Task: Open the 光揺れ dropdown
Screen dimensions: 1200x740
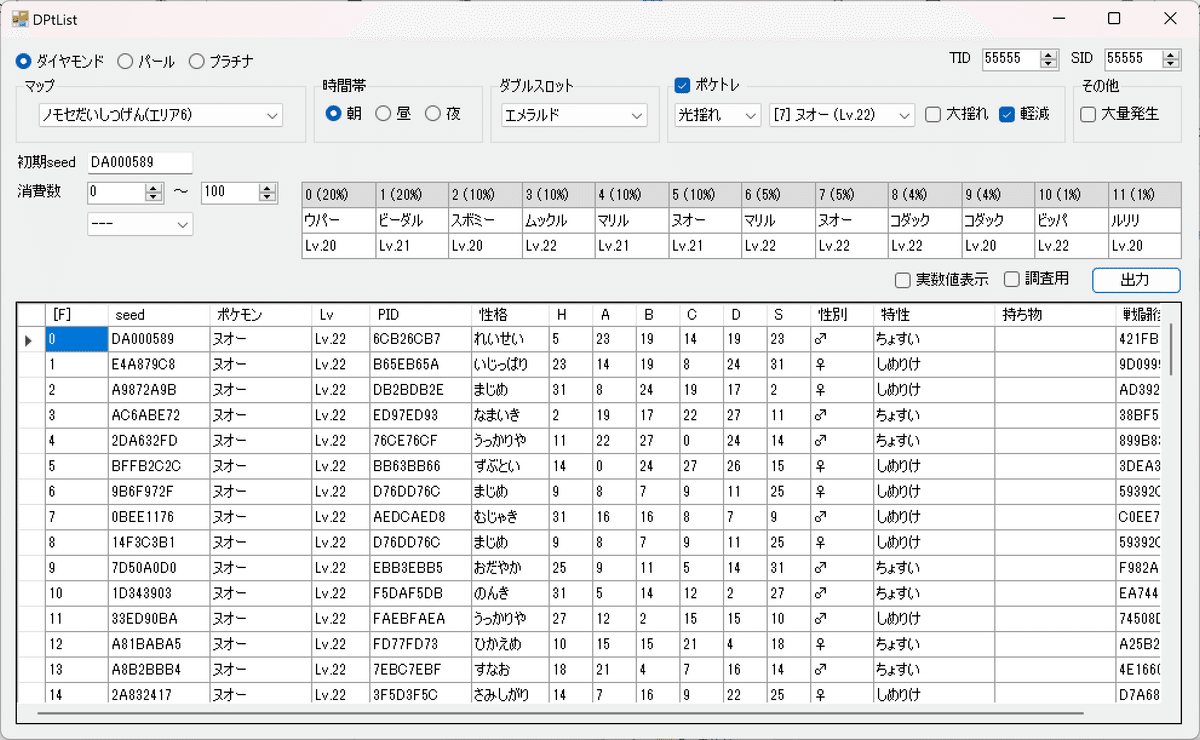Action: 718,115
